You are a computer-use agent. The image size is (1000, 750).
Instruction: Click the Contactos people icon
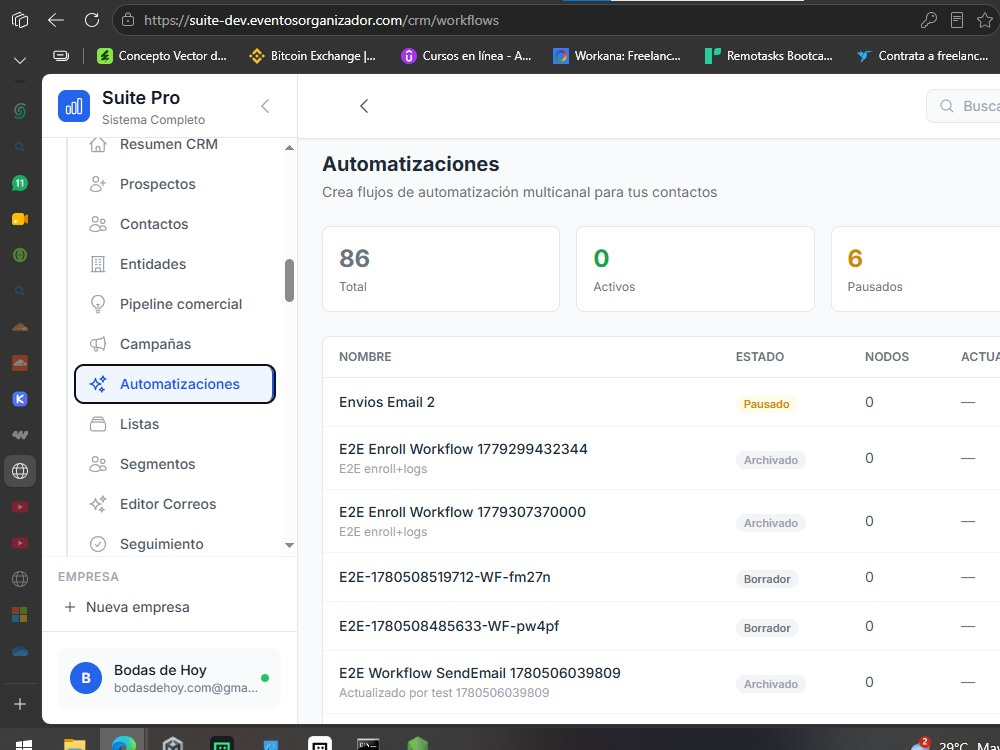tap(98, 224)
